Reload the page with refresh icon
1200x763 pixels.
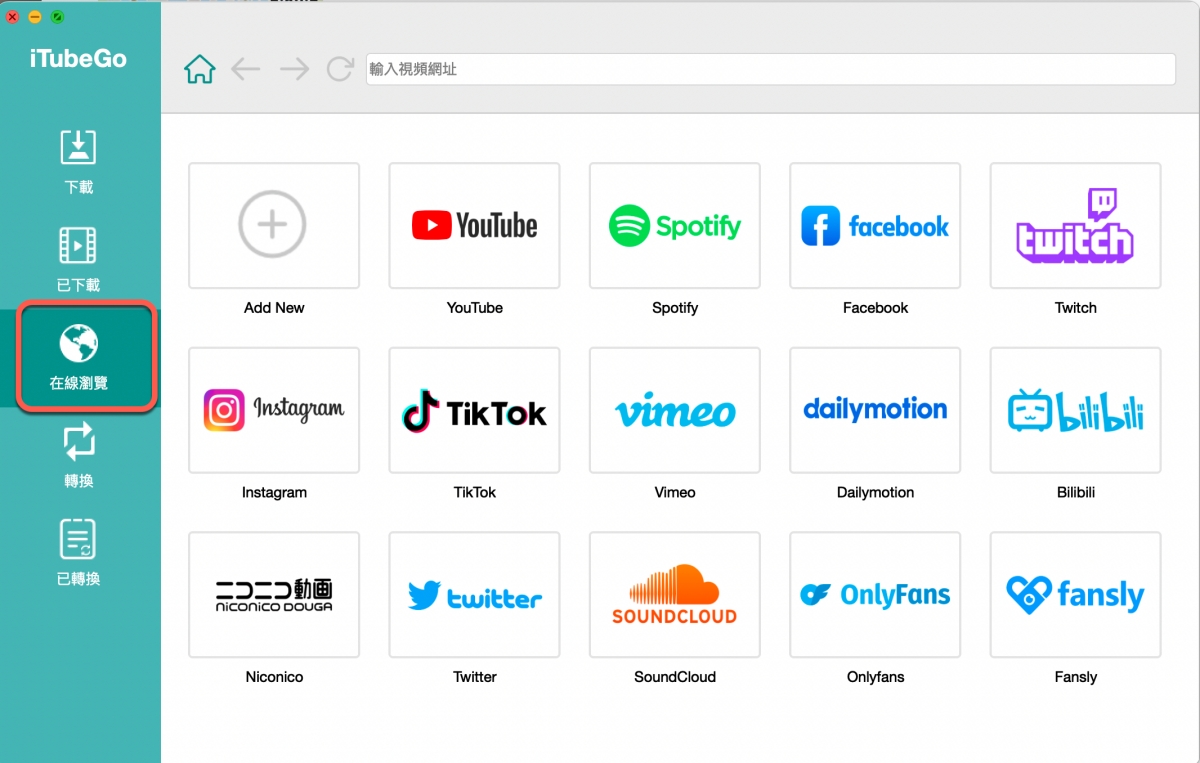click(x=340, y=69)
